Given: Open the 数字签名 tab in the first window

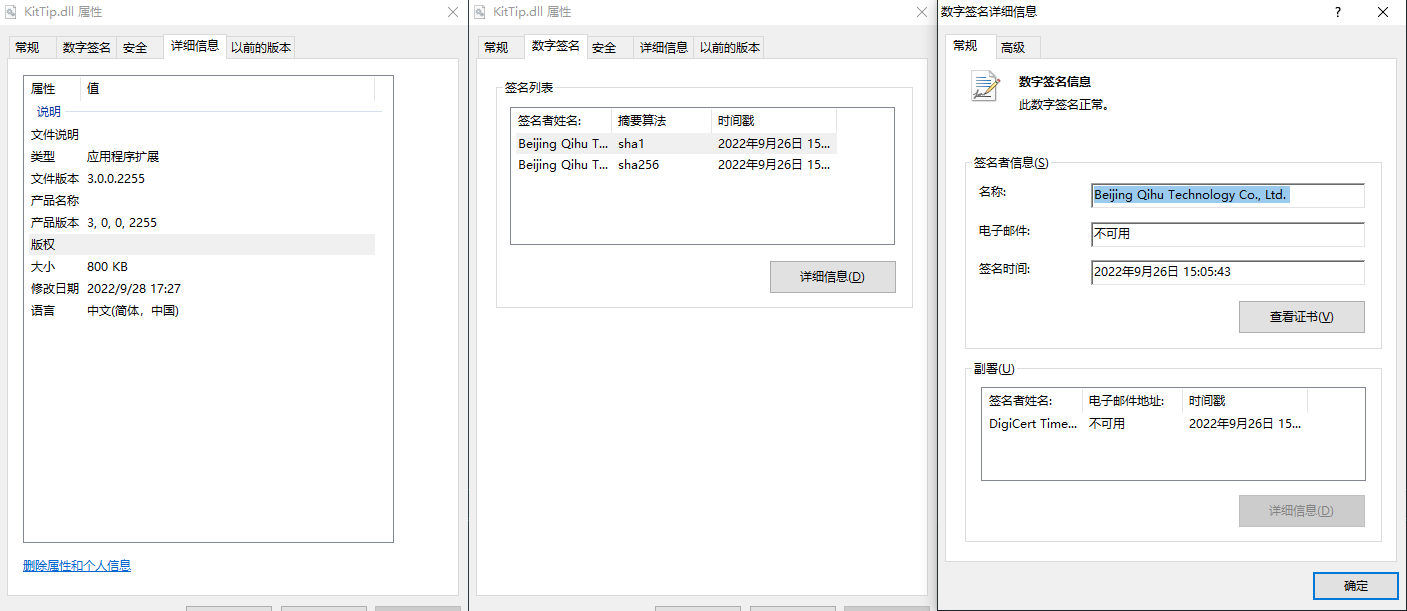Looking at the screenshot, I should pyautogui.click(x=86, y=47).
